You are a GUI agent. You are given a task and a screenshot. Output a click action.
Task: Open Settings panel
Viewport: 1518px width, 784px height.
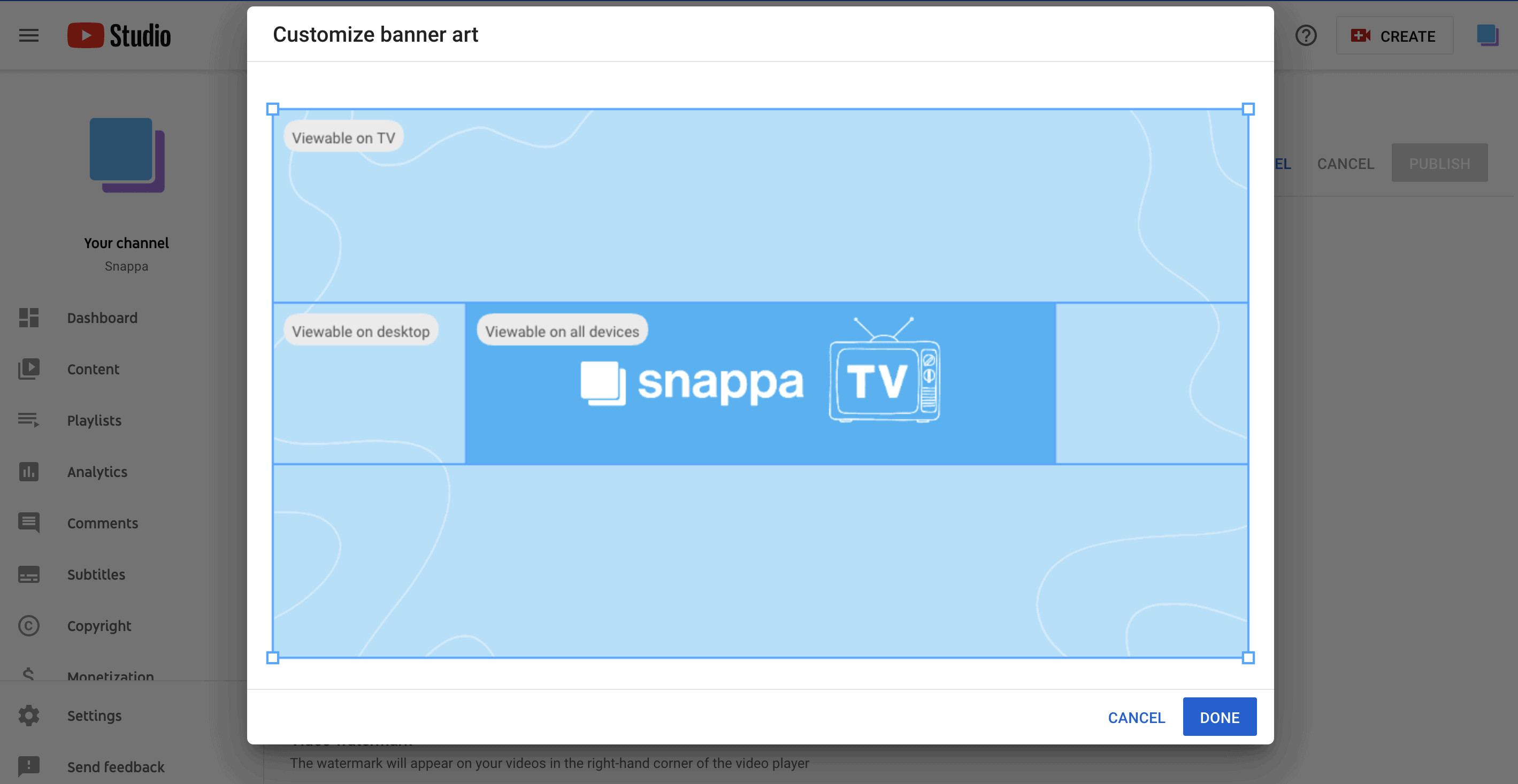[x=94, y=714]
